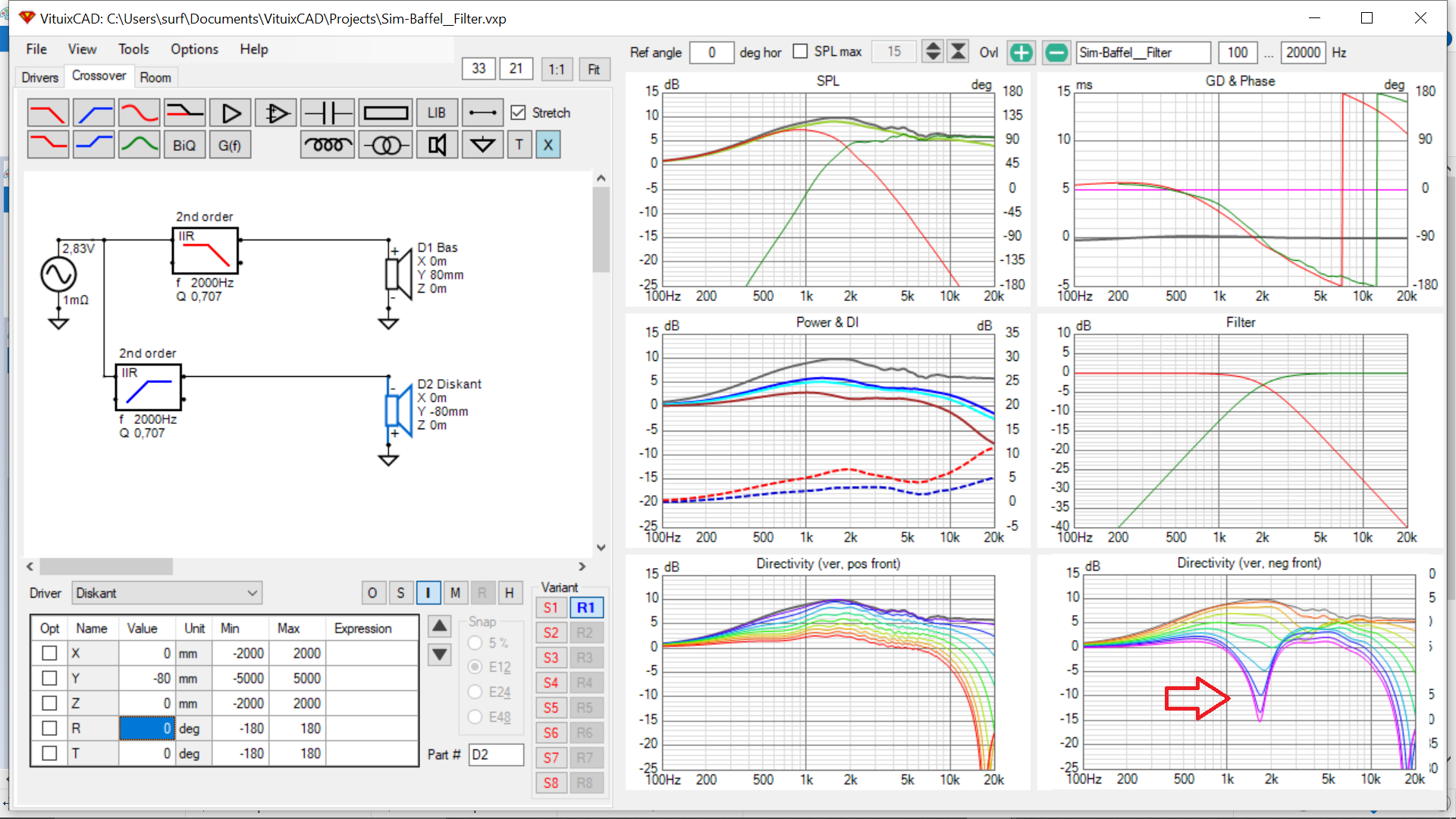Open the Help menu
Viewport: 1456px width, 819px height.
pos(254,49)
